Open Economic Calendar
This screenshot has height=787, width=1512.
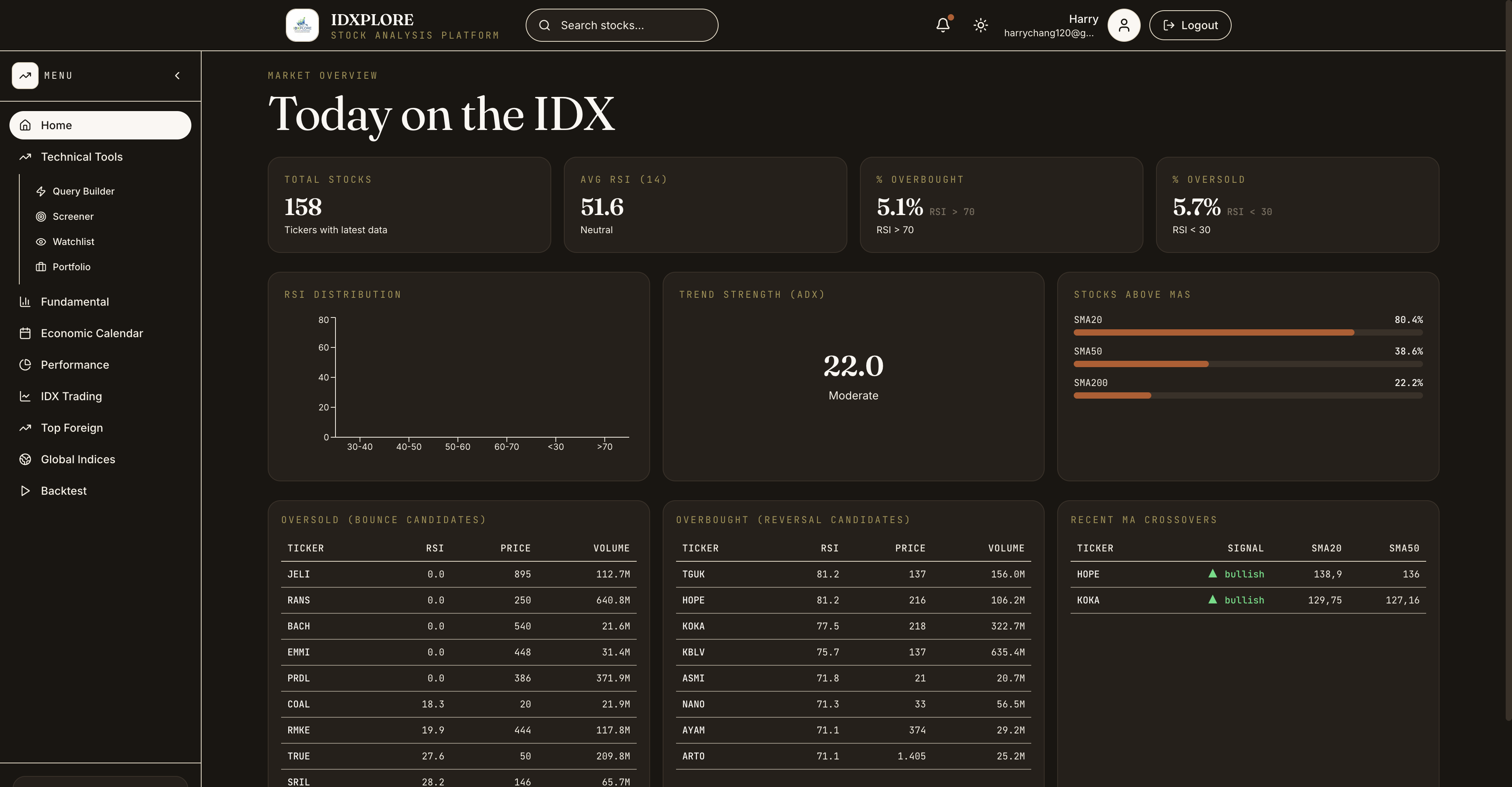coord(100,334)
